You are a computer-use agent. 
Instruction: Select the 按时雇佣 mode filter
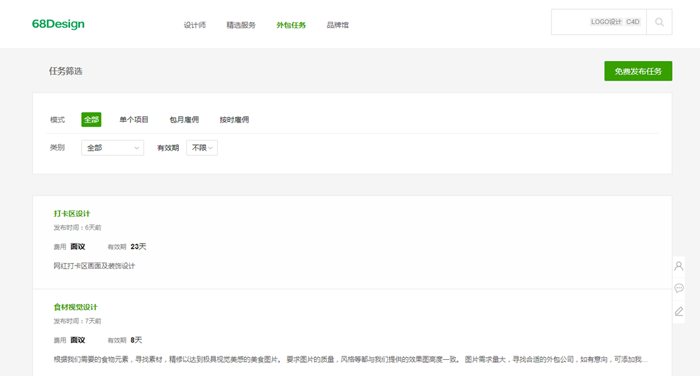click(234, 120)
